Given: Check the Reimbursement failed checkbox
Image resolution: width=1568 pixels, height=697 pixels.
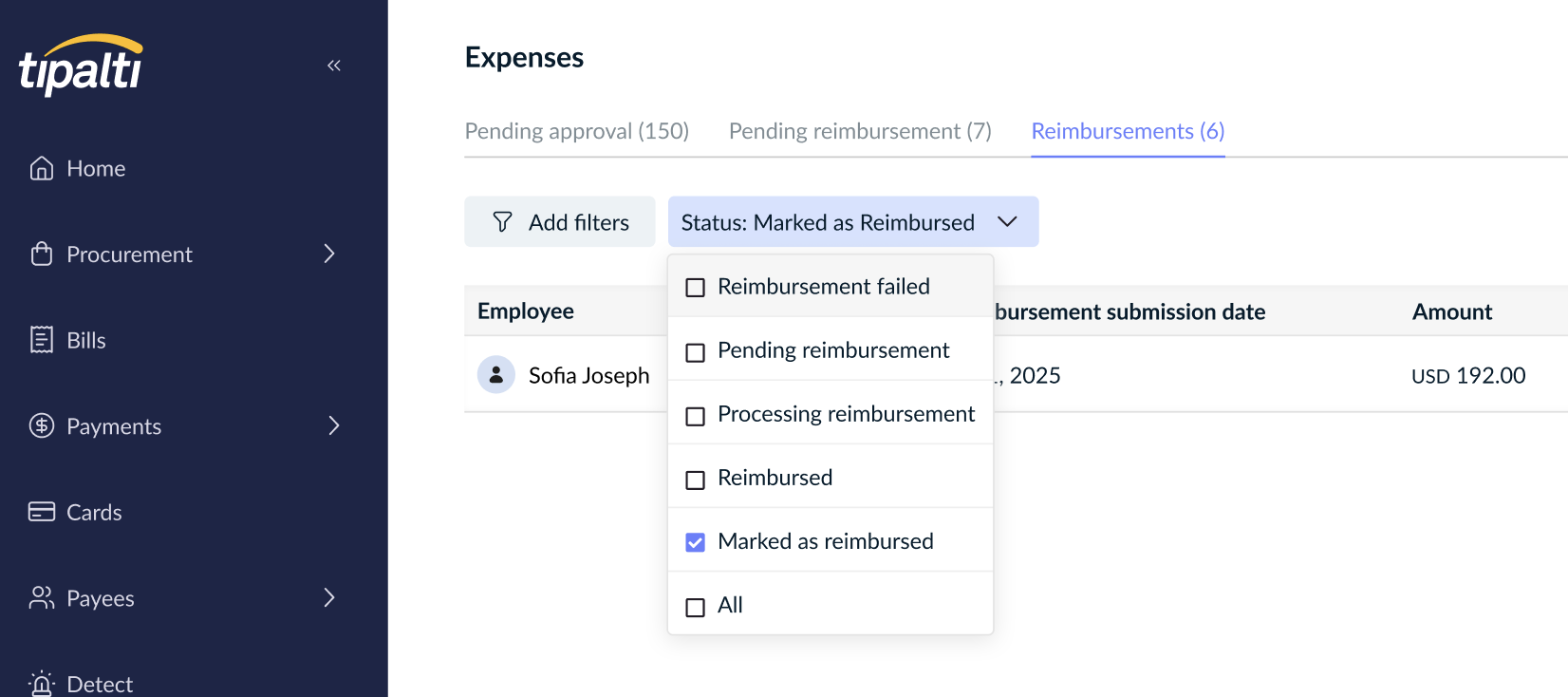Looking at the screenshot, I should (x=696, y=288).
